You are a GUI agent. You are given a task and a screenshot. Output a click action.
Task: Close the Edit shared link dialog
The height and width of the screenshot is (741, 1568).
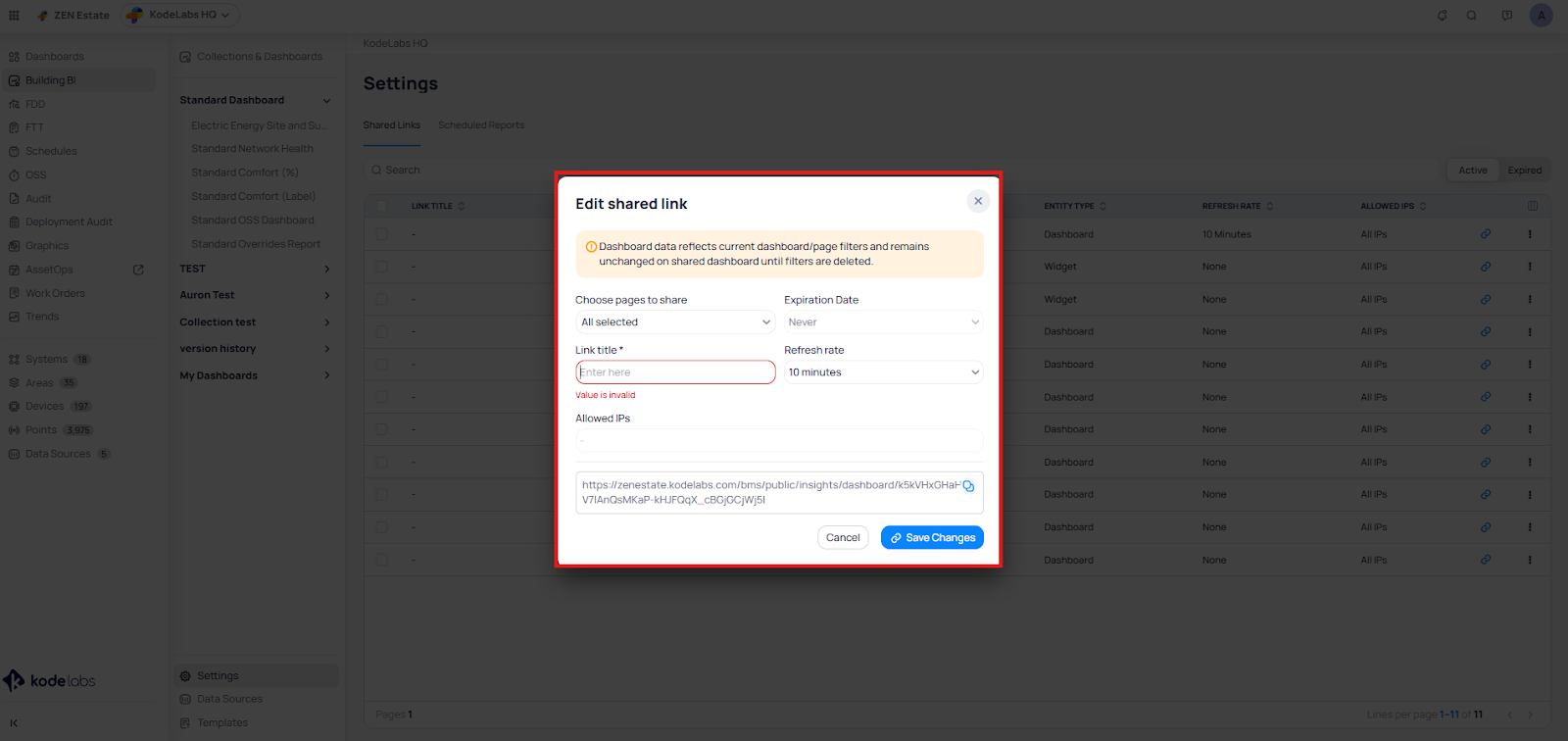[977, 201]
